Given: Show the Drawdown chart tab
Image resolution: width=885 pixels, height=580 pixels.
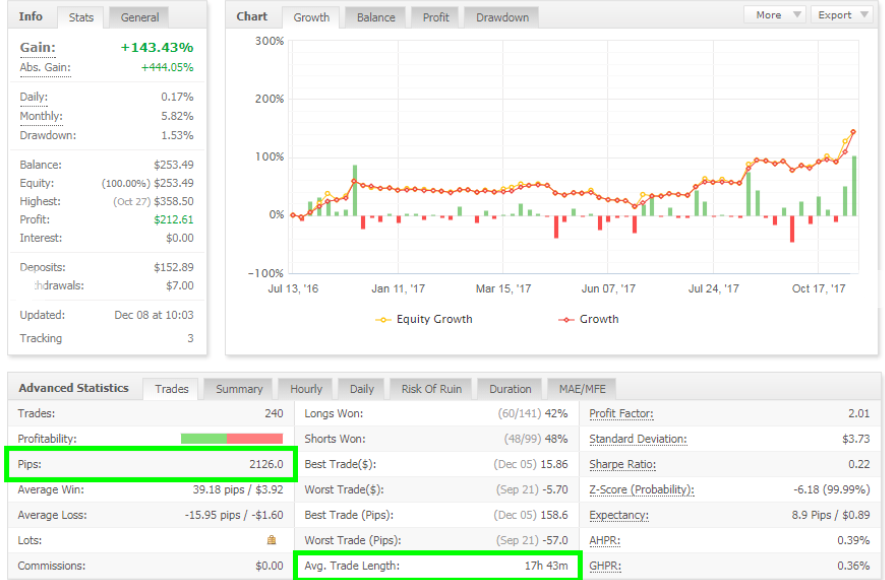Looking at the screenshot, I should [x=502, y=17].
